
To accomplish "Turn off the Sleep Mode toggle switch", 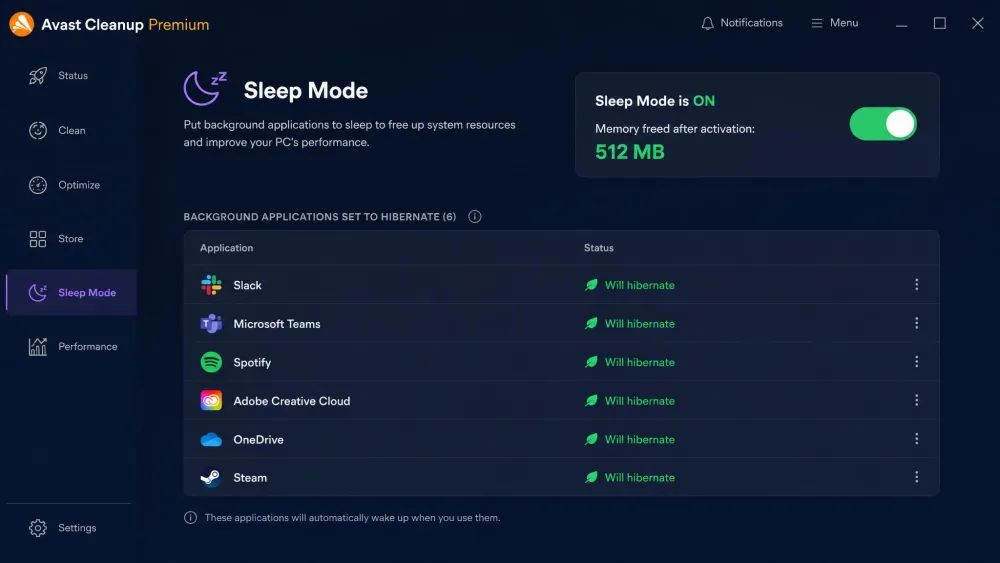I will coord(883,124).
